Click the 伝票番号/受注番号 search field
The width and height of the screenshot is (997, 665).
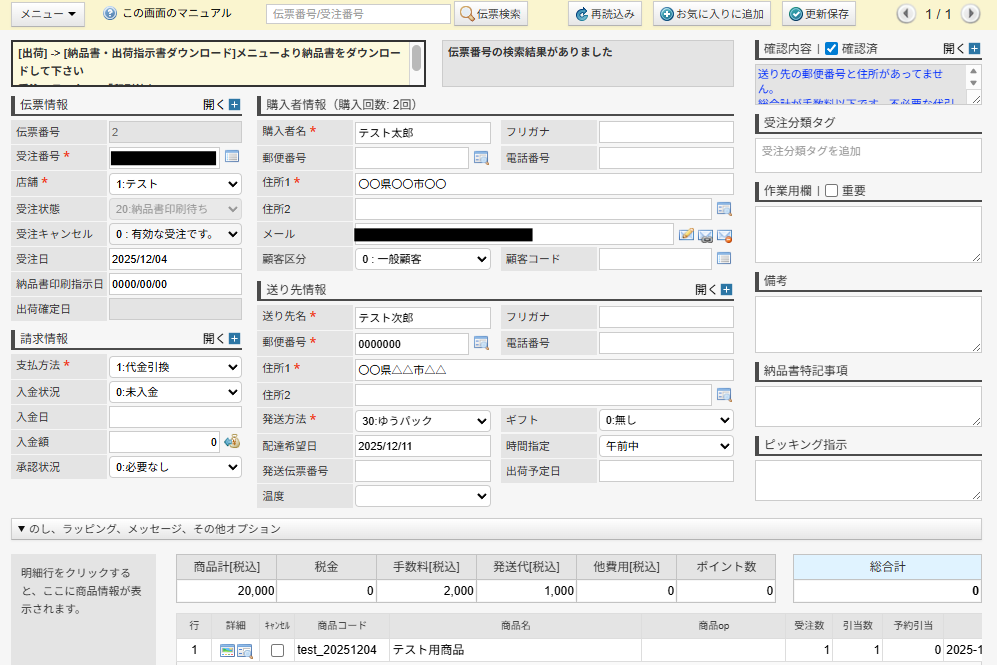(358, 14)
